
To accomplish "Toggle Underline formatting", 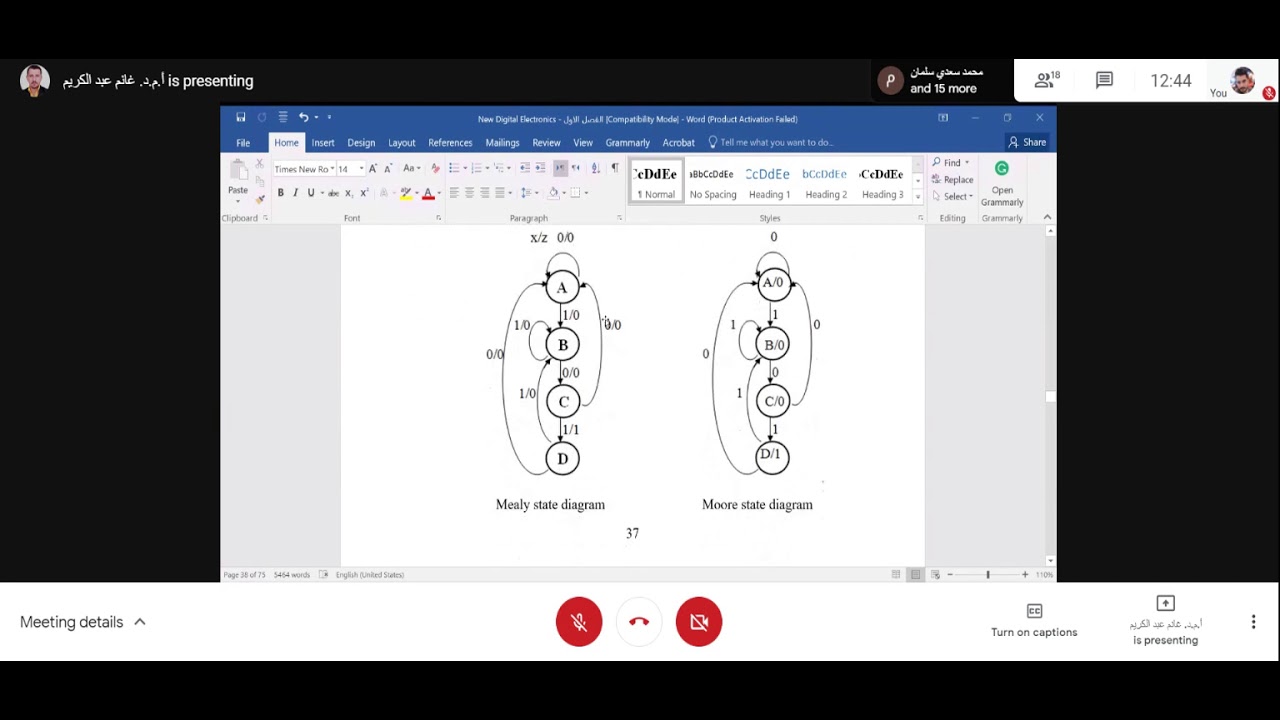I will point(311,193).
